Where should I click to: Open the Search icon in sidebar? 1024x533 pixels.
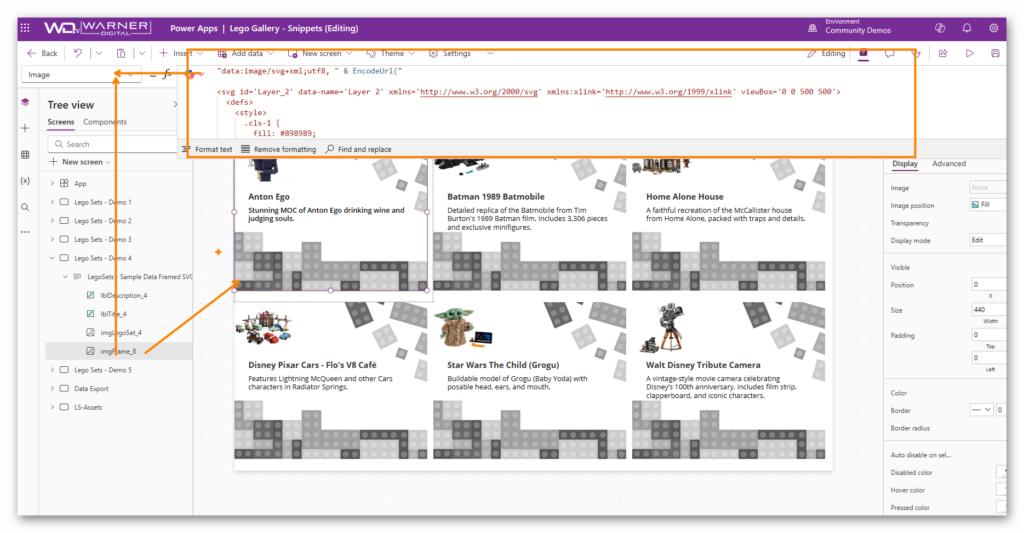(25, 208)
